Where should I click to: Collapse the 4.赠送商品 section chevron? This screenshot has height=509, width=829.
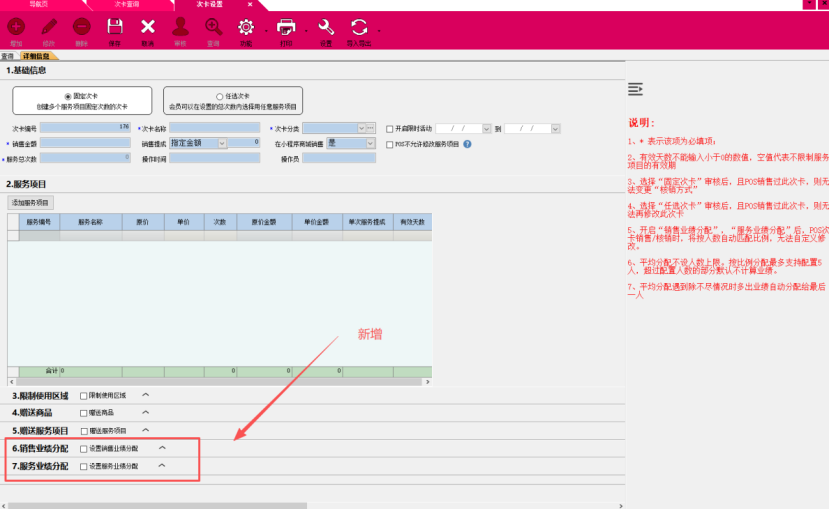tap(145, 412)
